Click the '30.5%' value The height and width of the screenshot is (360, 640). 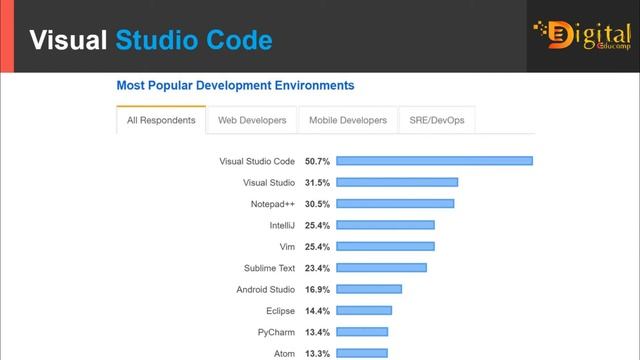[x=317, y=204]
